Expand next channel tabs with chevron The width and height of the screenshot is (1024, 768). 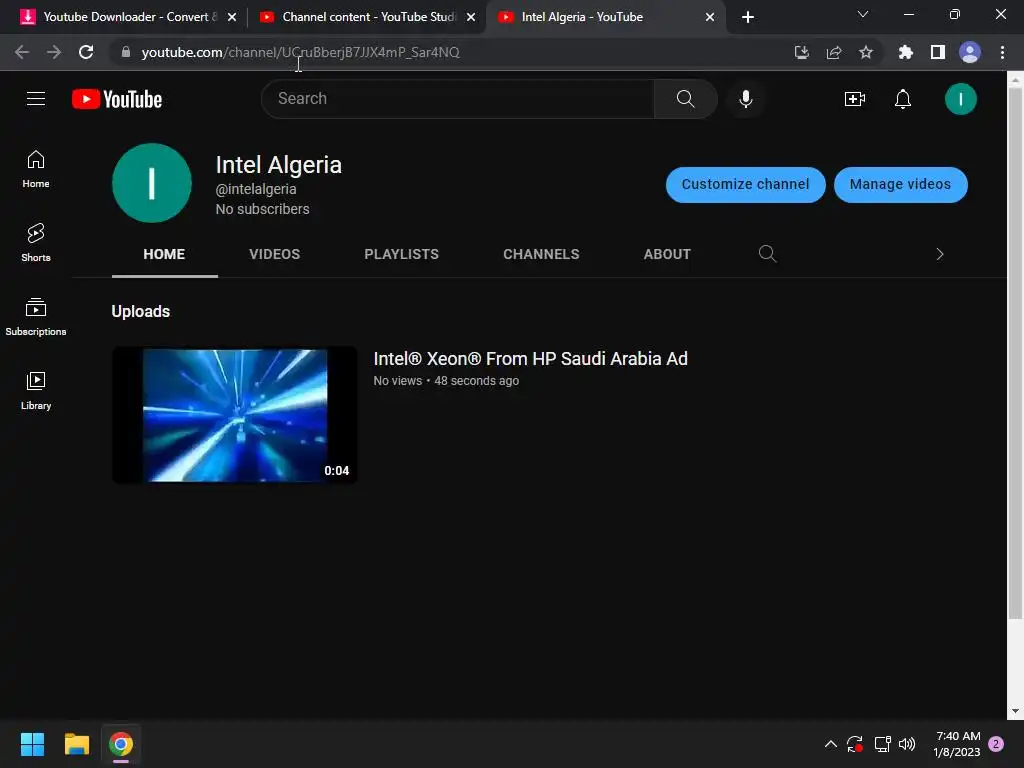tap(940, 254)
